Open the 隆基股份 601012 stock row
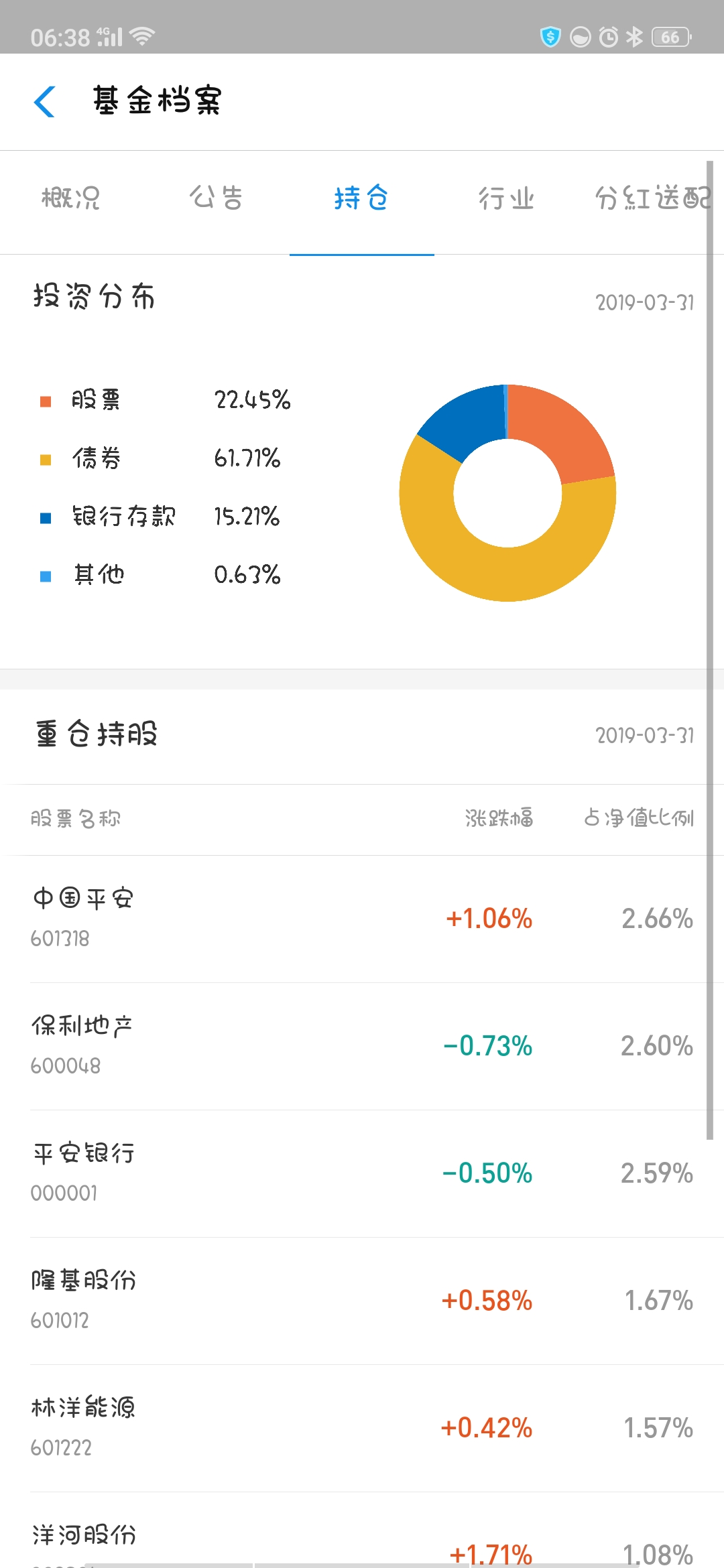The height and width of the screenshot is (1568, 724). click(x=362, y=1301)
